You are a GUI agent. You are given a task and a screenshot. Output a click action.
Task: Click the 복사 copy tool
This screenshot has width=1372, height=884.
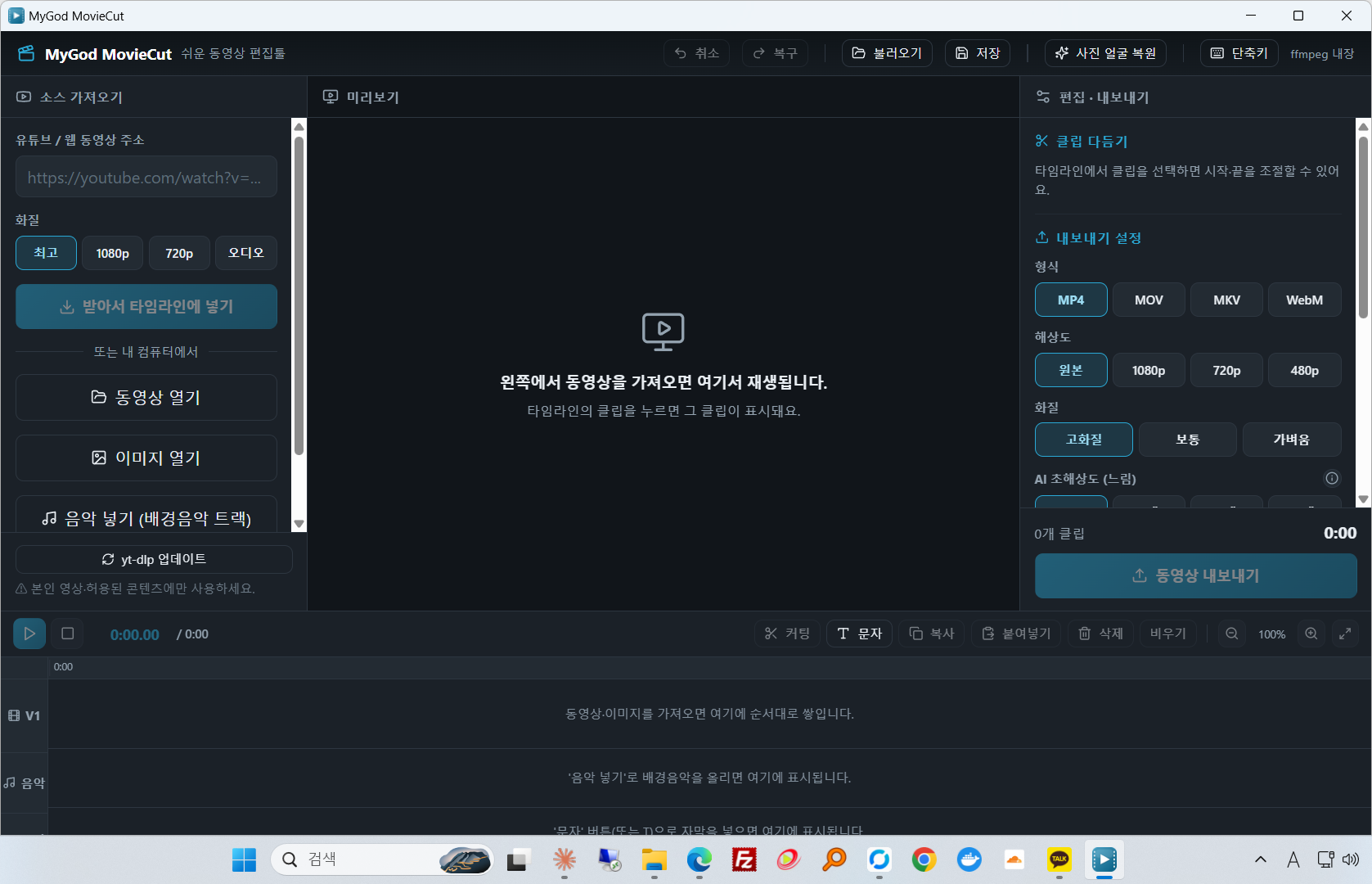tap(932, 634)
